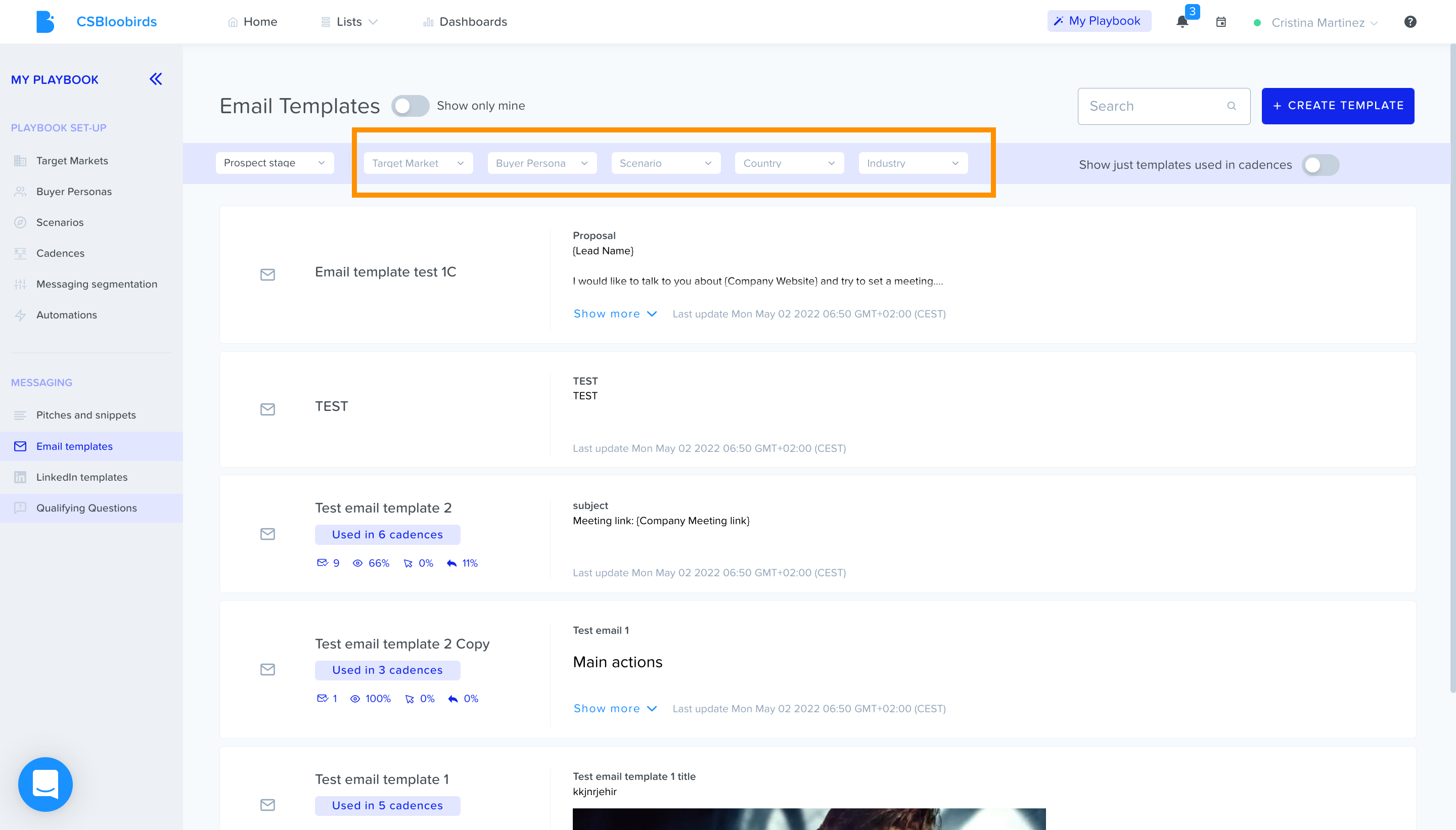Click the Search input field
This screenshot has height=830, width=1456.
click(1164, 106)
